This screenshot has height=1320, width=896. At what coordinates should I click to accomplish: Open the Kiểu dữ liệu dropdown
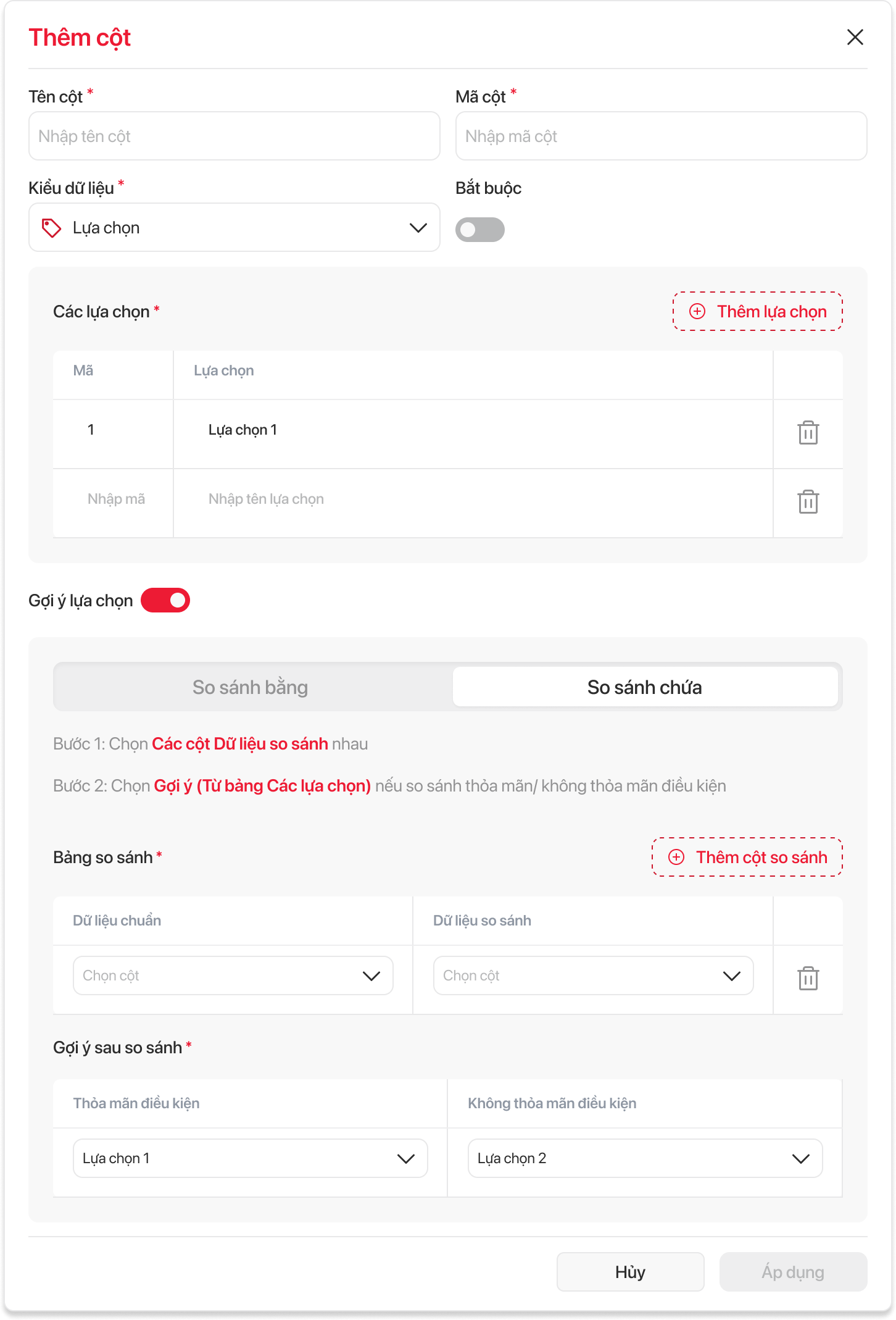234,228
